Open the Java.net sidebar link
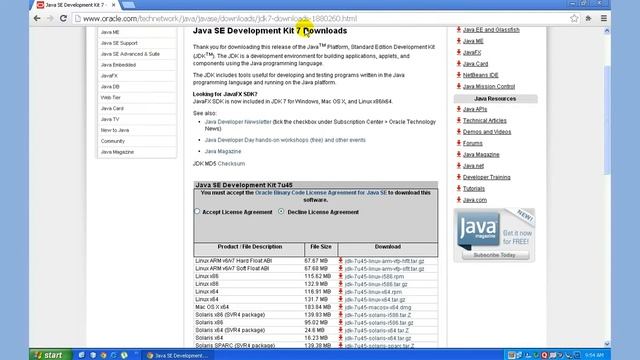 point(473,166)
